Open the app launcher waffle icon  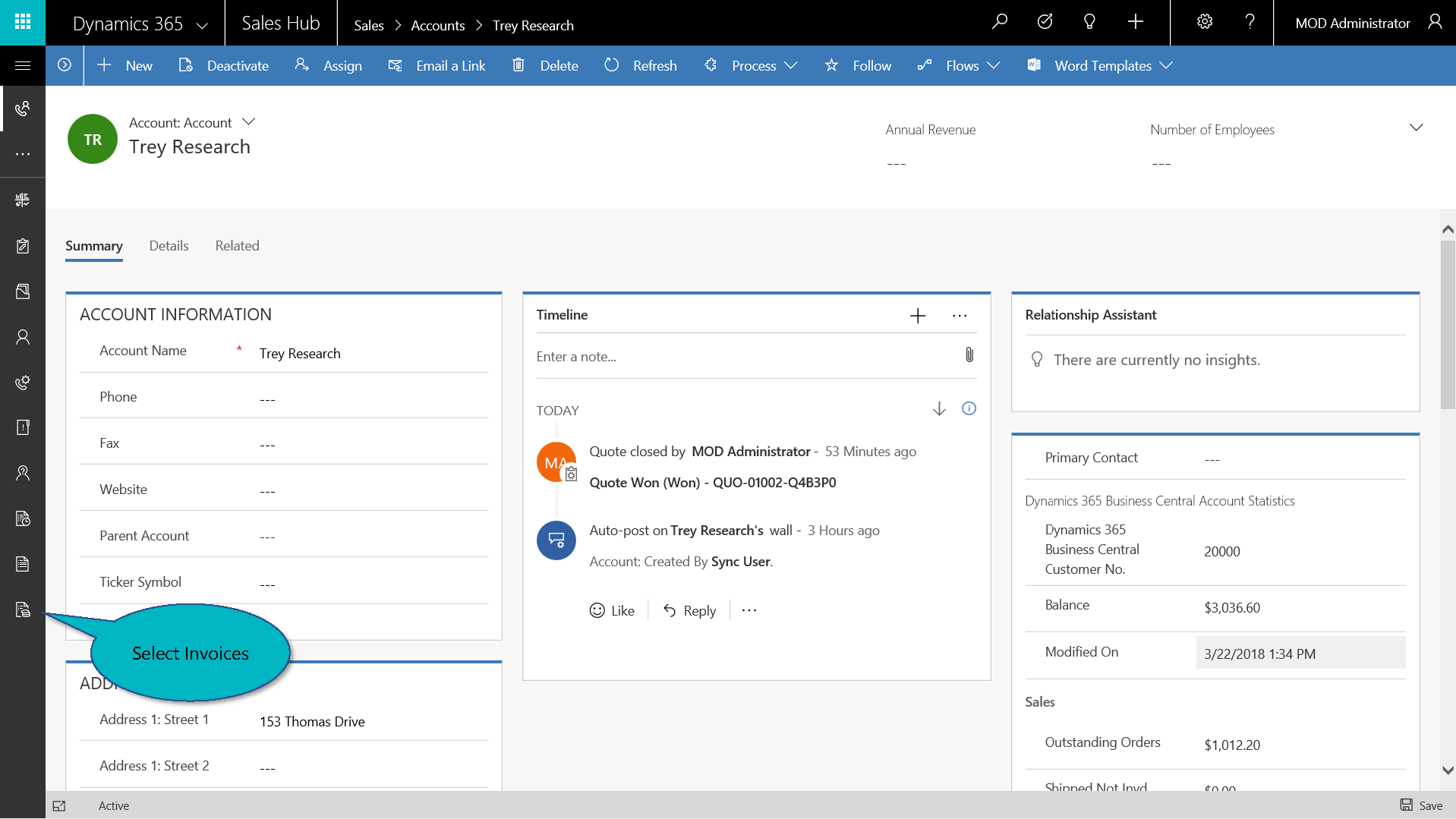(x=23, y=22)
